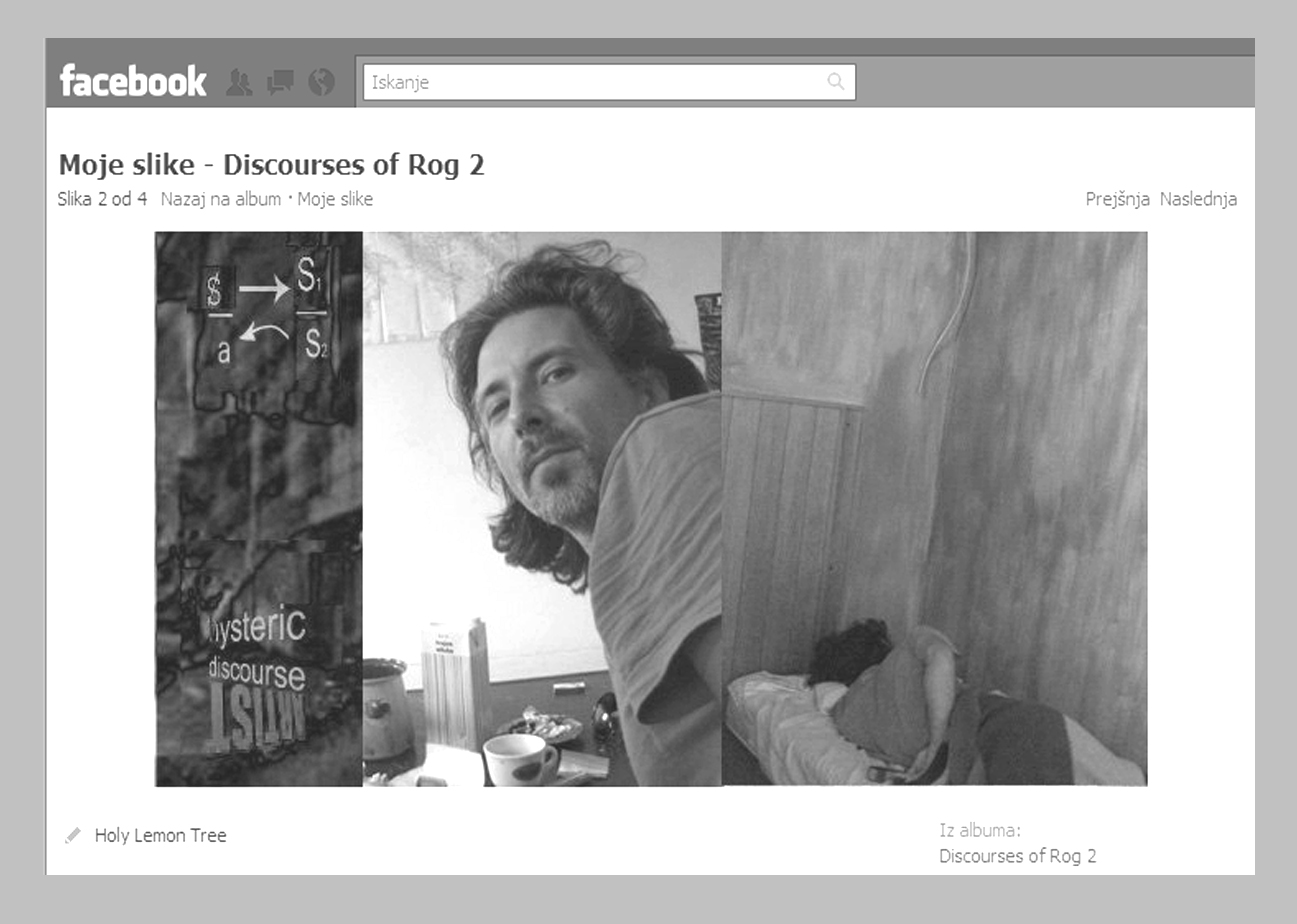This screenshot has width=1297, height=924.
Task: Open the Moje slike link
Action: click(335, 199)
